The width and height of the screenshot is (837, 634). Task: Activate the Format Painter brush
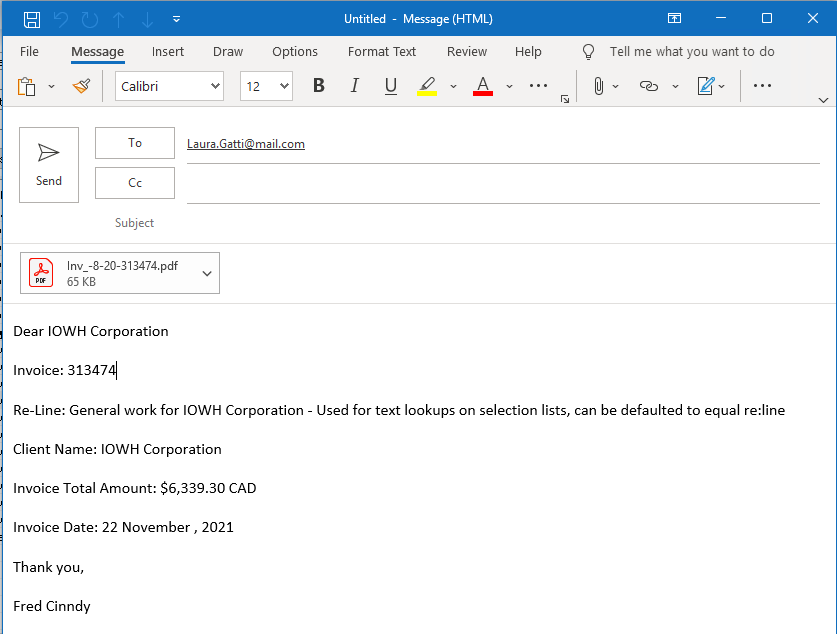coord(81,86)
